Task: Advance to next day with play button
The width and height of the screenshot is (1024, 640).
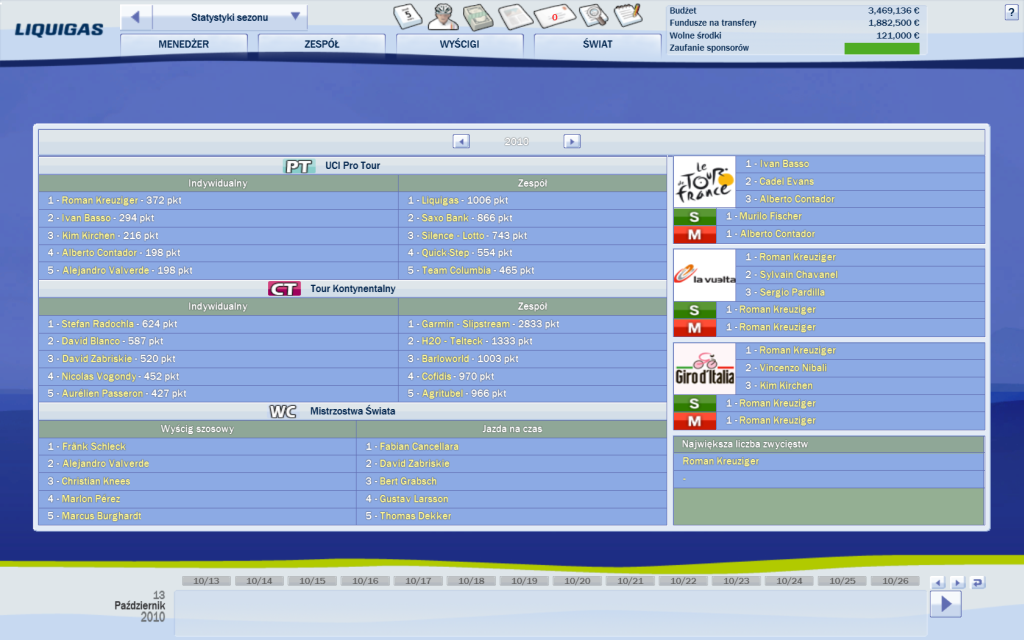Action: tap(946, 604)
